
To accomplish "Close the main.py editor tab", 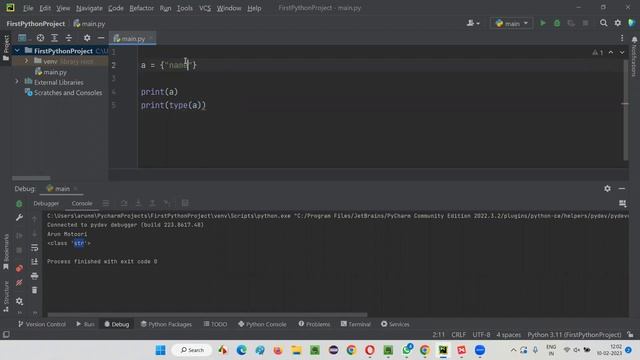I will click(x=151, y=38).
